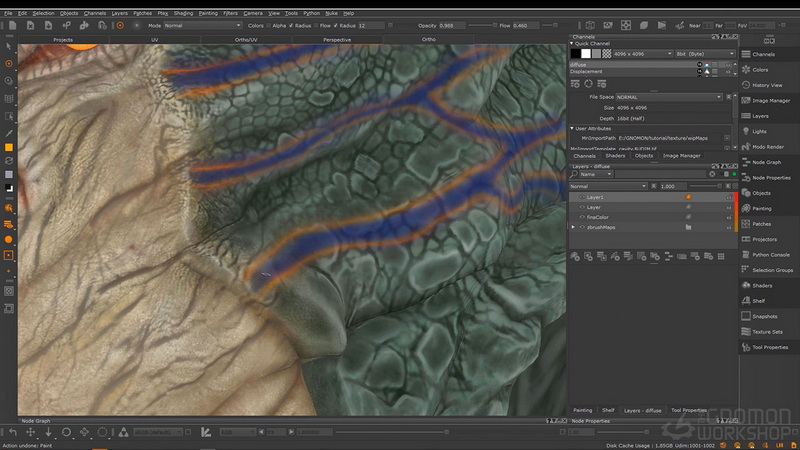Open the Channels menu
This screenshot has height=450, width=800.
(x=95, y=13)
